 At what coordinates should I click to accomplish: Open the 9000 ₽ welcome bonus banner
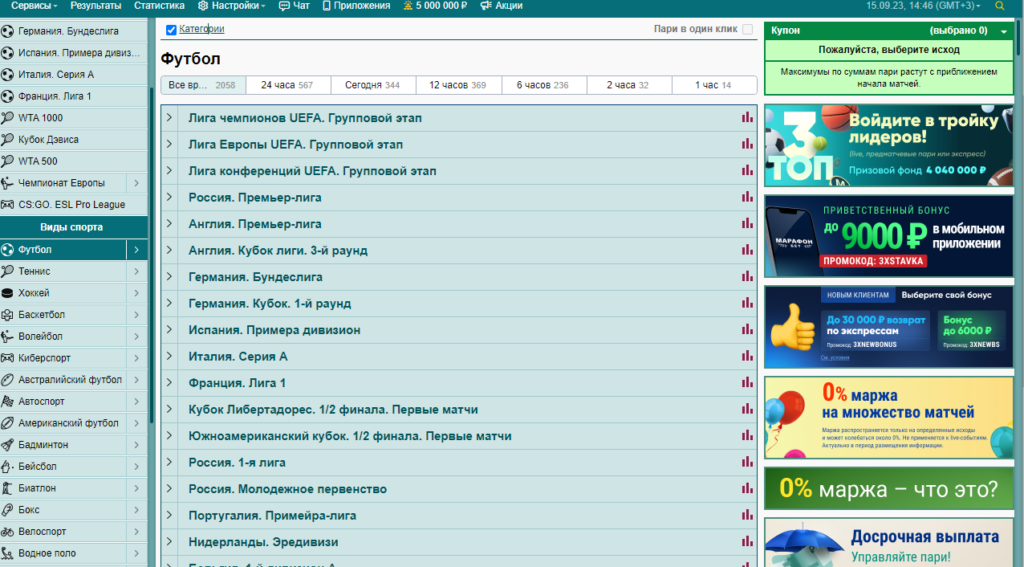click(x=888, y=236)
